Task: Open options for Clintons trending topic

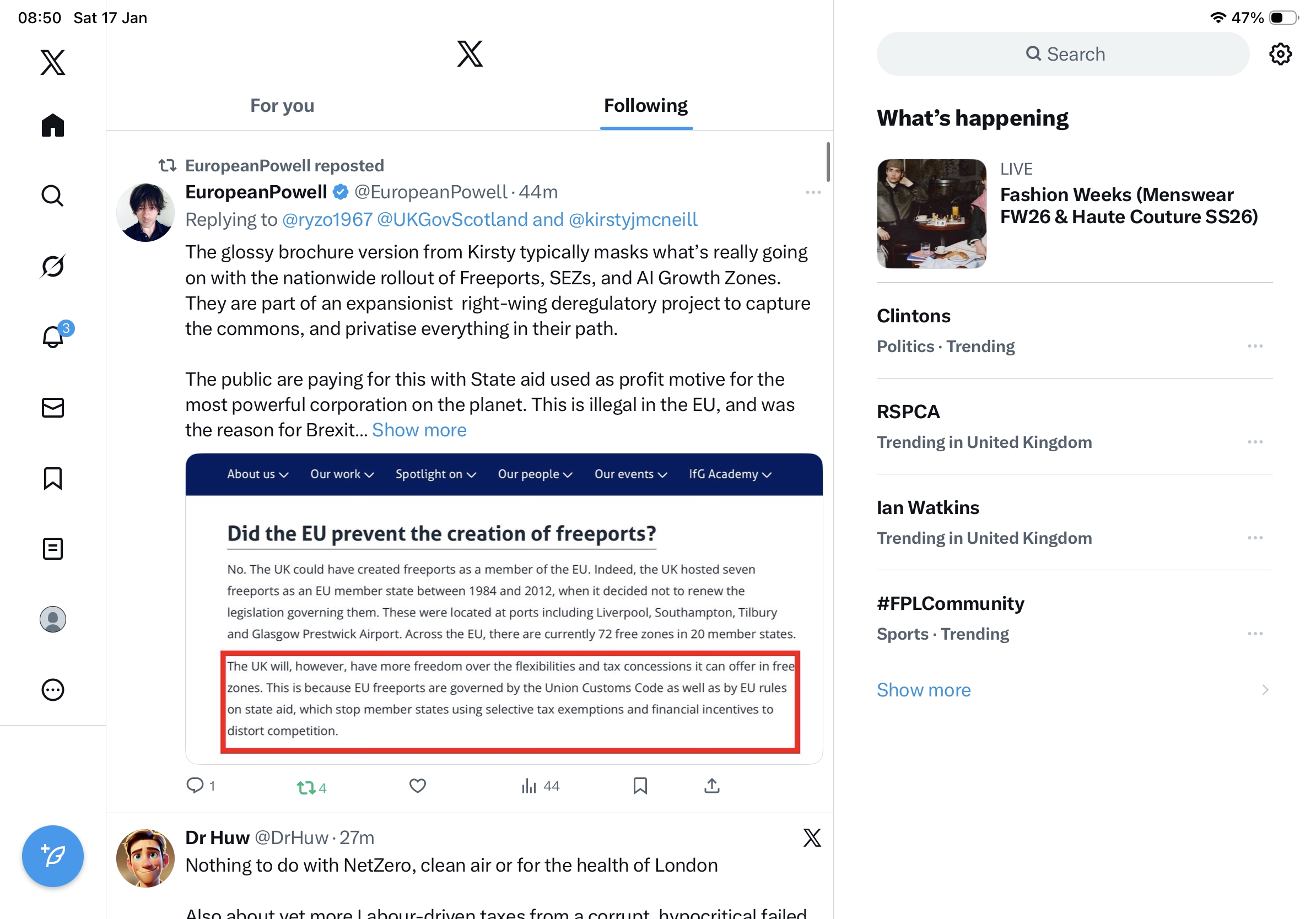Action: click(1255, 345)
